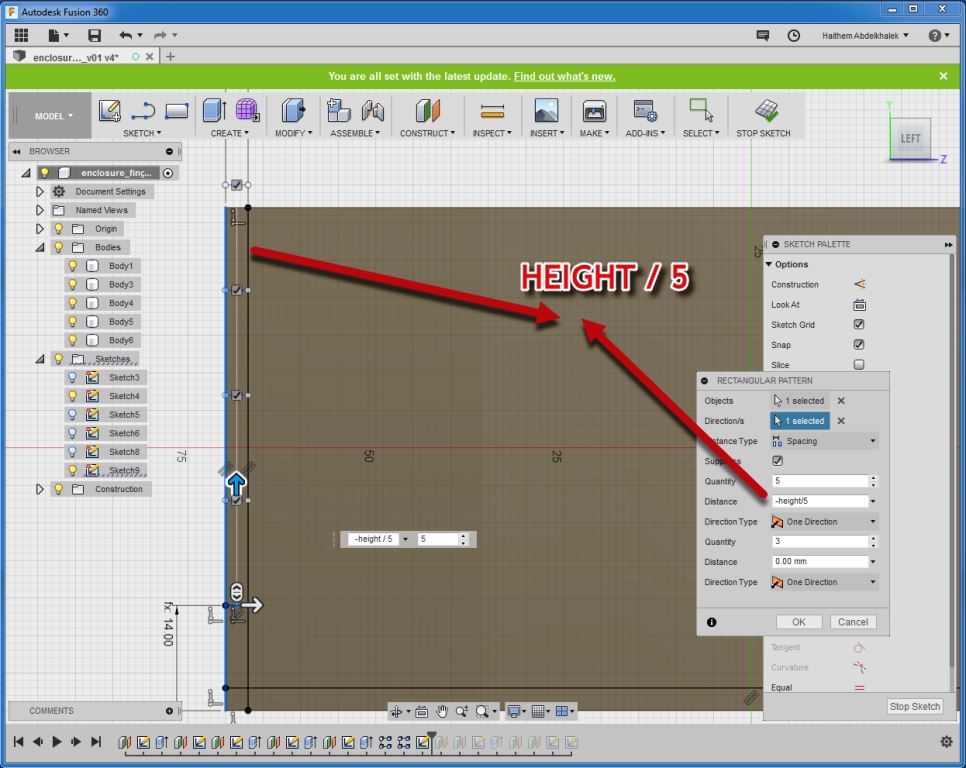Expand the Construction folder in browser
Viewport: 966px width, 768px height.
39,489
